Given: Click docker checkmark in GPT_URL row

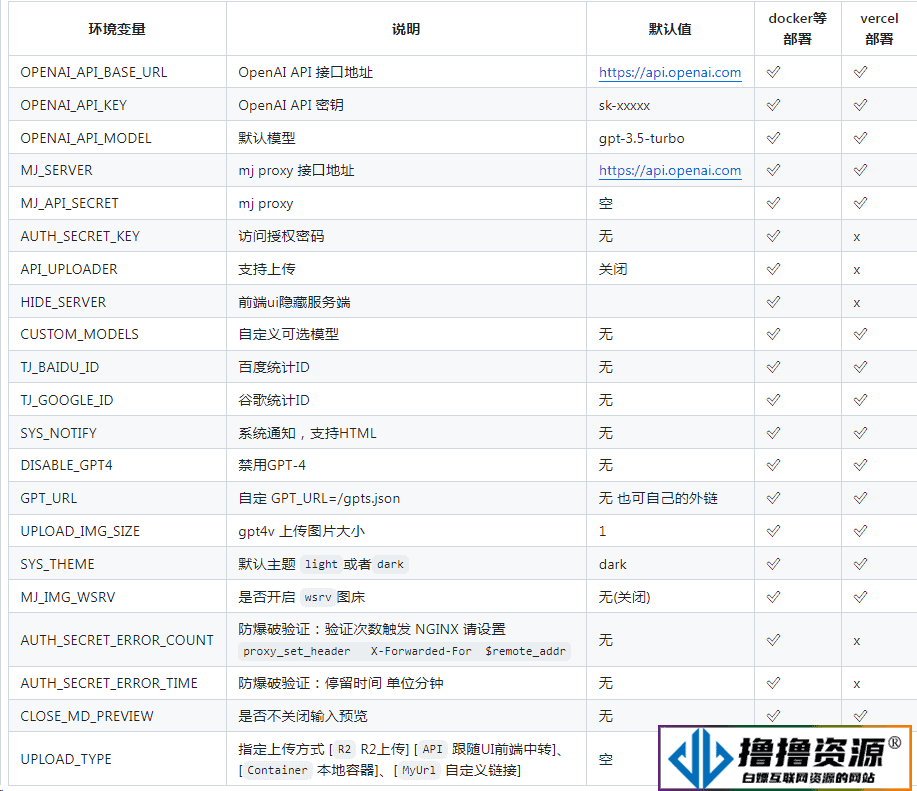Looking at the screenshot, I should (x=773, y=498).
